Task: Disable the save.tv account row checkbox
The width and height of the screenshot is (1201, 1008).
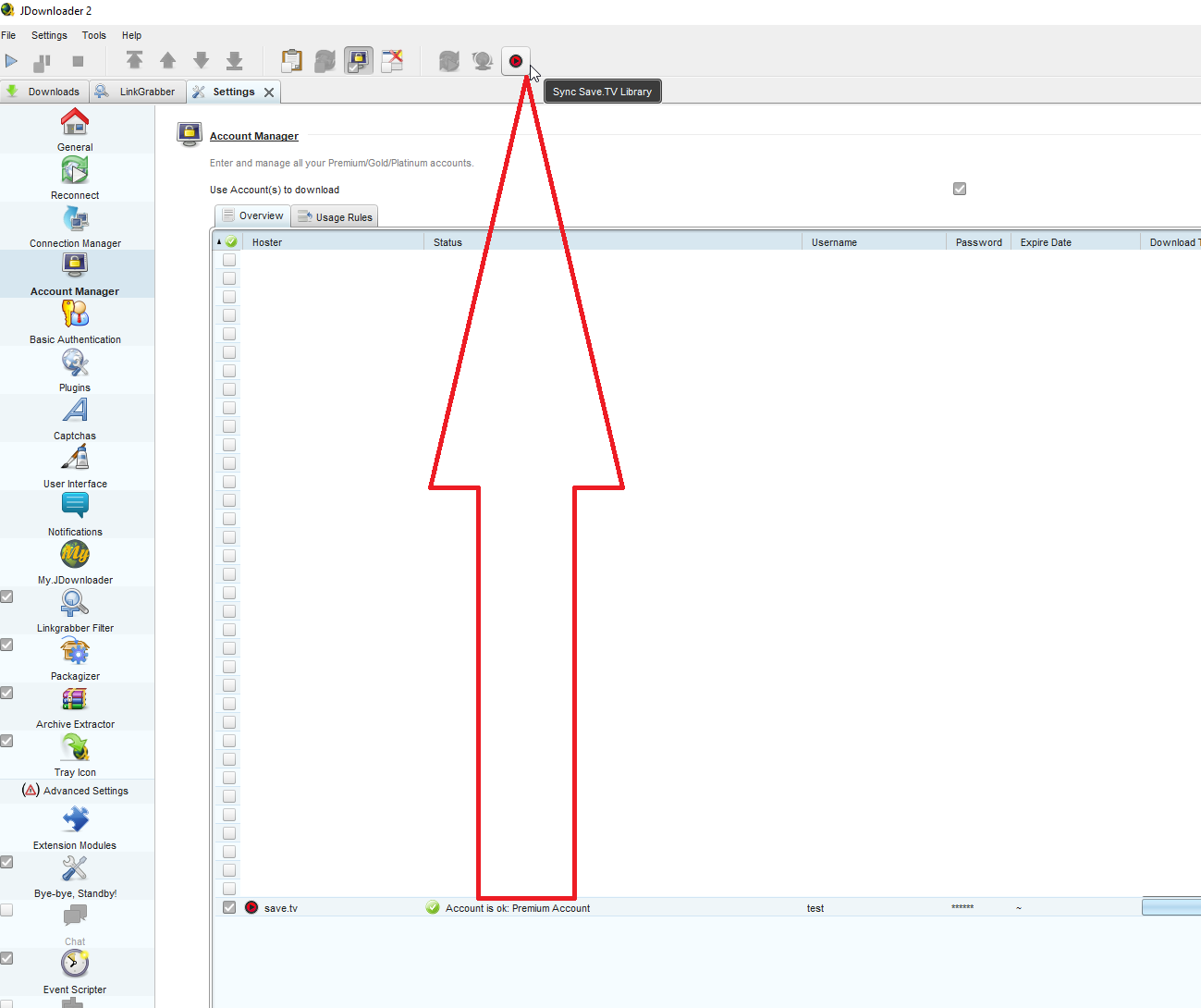Action: click(229, 907)
